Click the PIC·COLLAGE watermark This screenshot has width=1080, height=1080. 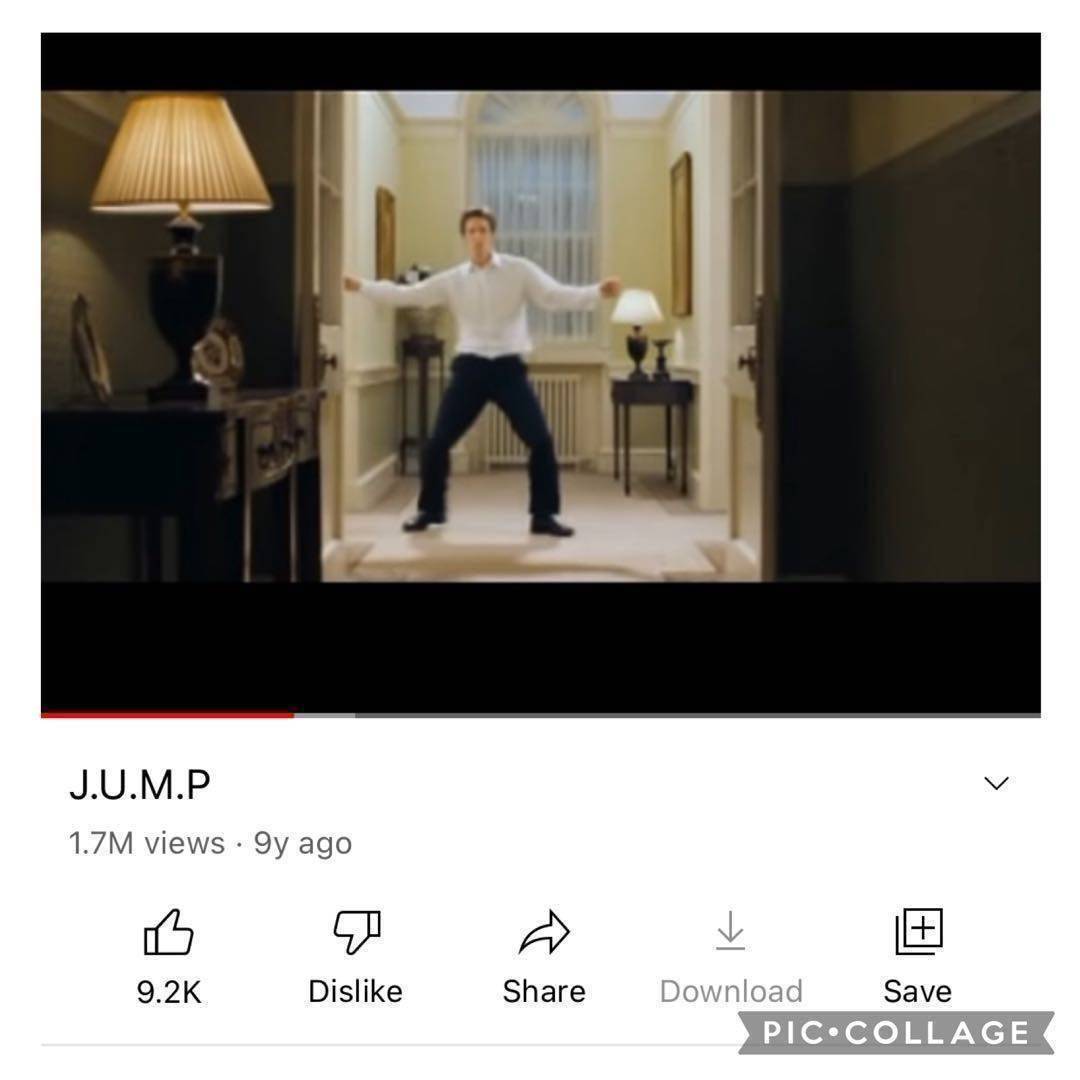(895, 1032)
